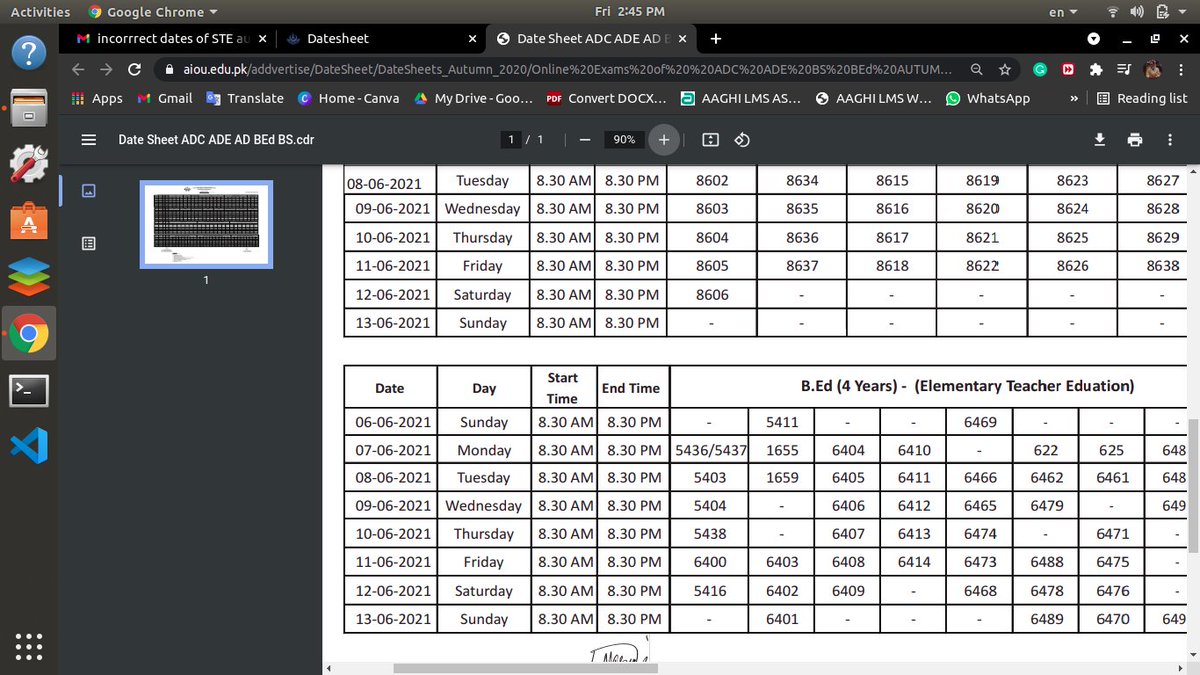This screenshot has width=1200, height=675.
Task: Open the My Drive bookmark
Action: (x=474, y=98)
